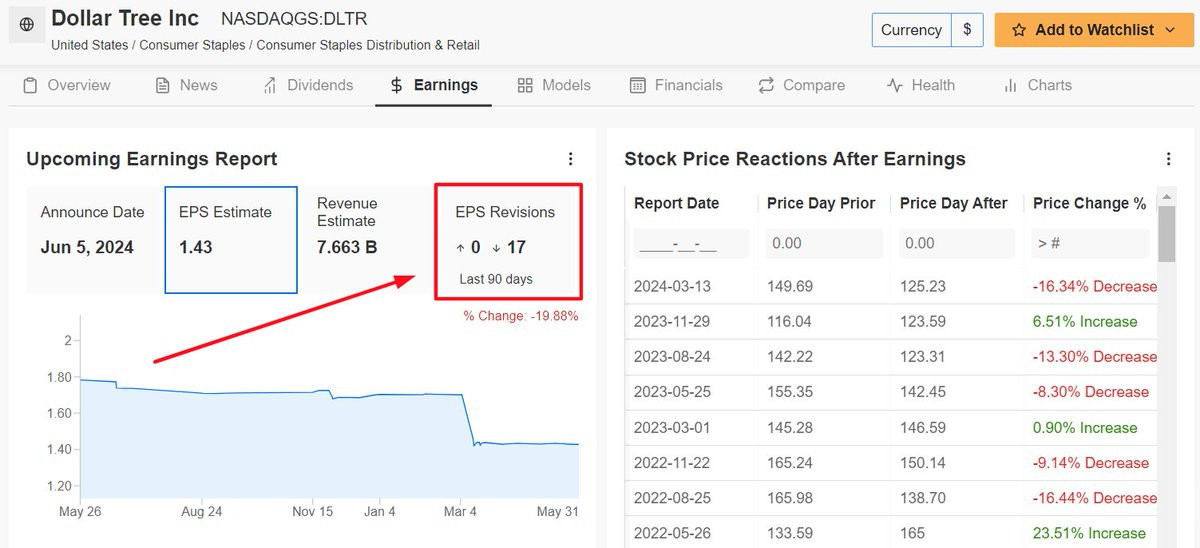Screen dimensions: 1200x548
Task: Click the Charts bar icon
Action: click(1011, 85)
